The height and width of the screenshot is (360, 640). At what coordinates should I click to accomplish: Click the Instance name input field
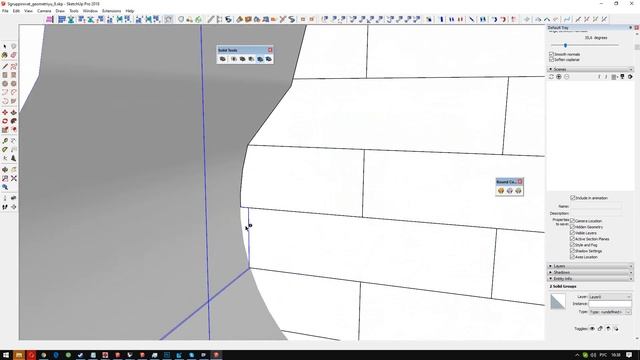click(610, 304)
